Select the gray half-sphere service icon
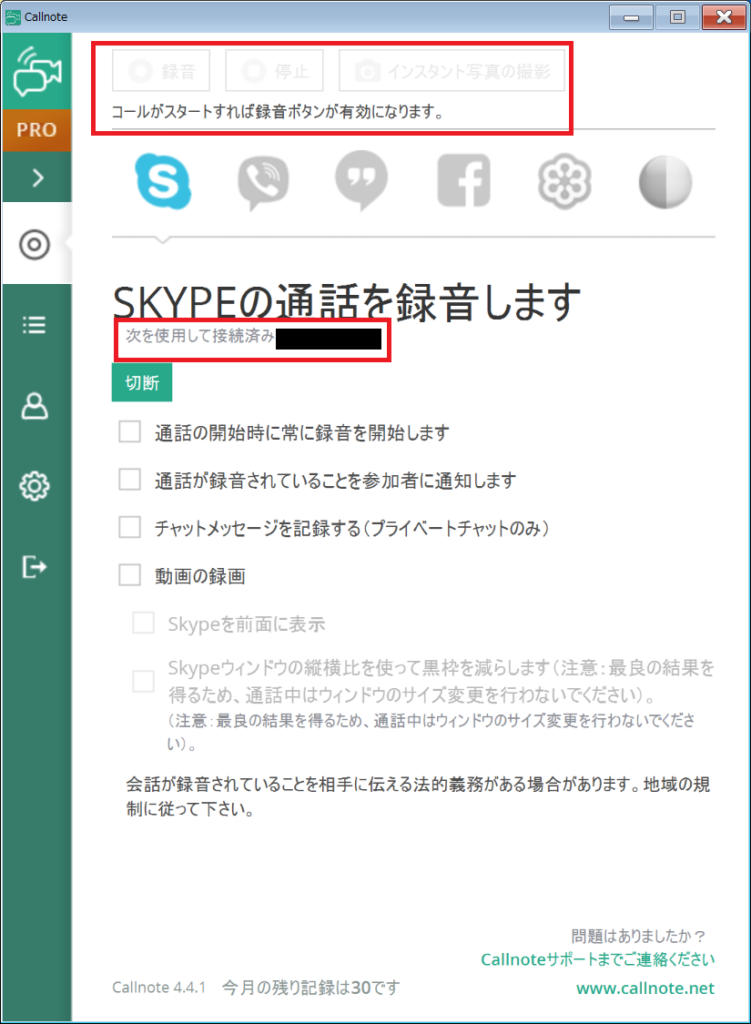Viewport: 751px width, 1024px height. [665, 182]
